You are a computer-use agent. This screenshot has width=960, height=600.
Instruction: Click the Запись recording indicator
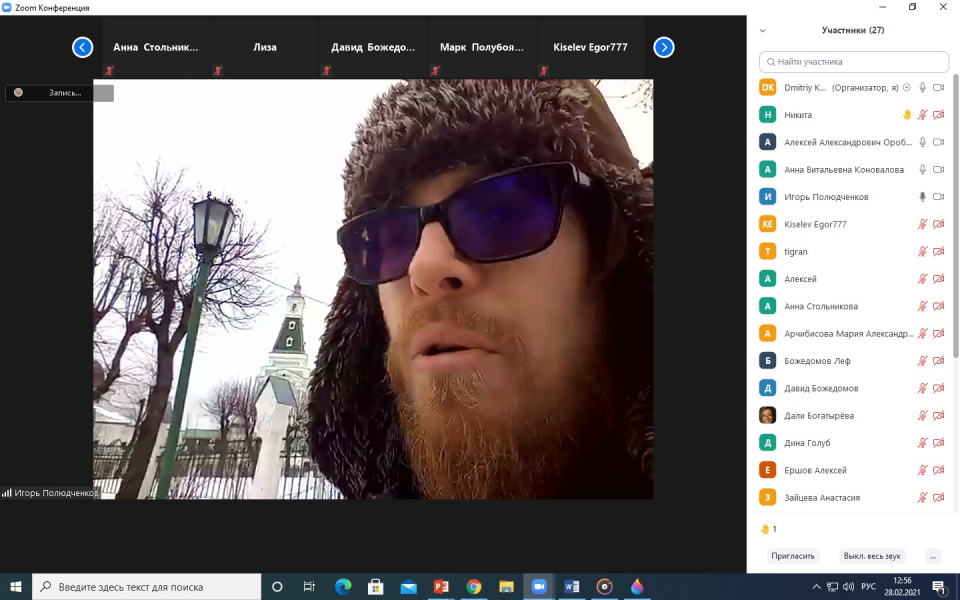(59, 93)
